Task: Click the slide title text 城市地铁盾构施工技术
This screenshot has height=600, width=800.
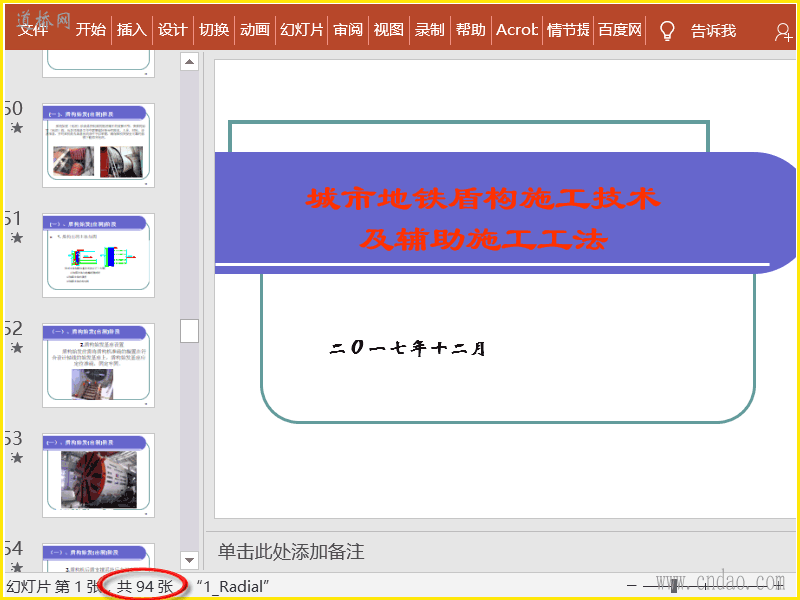Action: point(483,198)
